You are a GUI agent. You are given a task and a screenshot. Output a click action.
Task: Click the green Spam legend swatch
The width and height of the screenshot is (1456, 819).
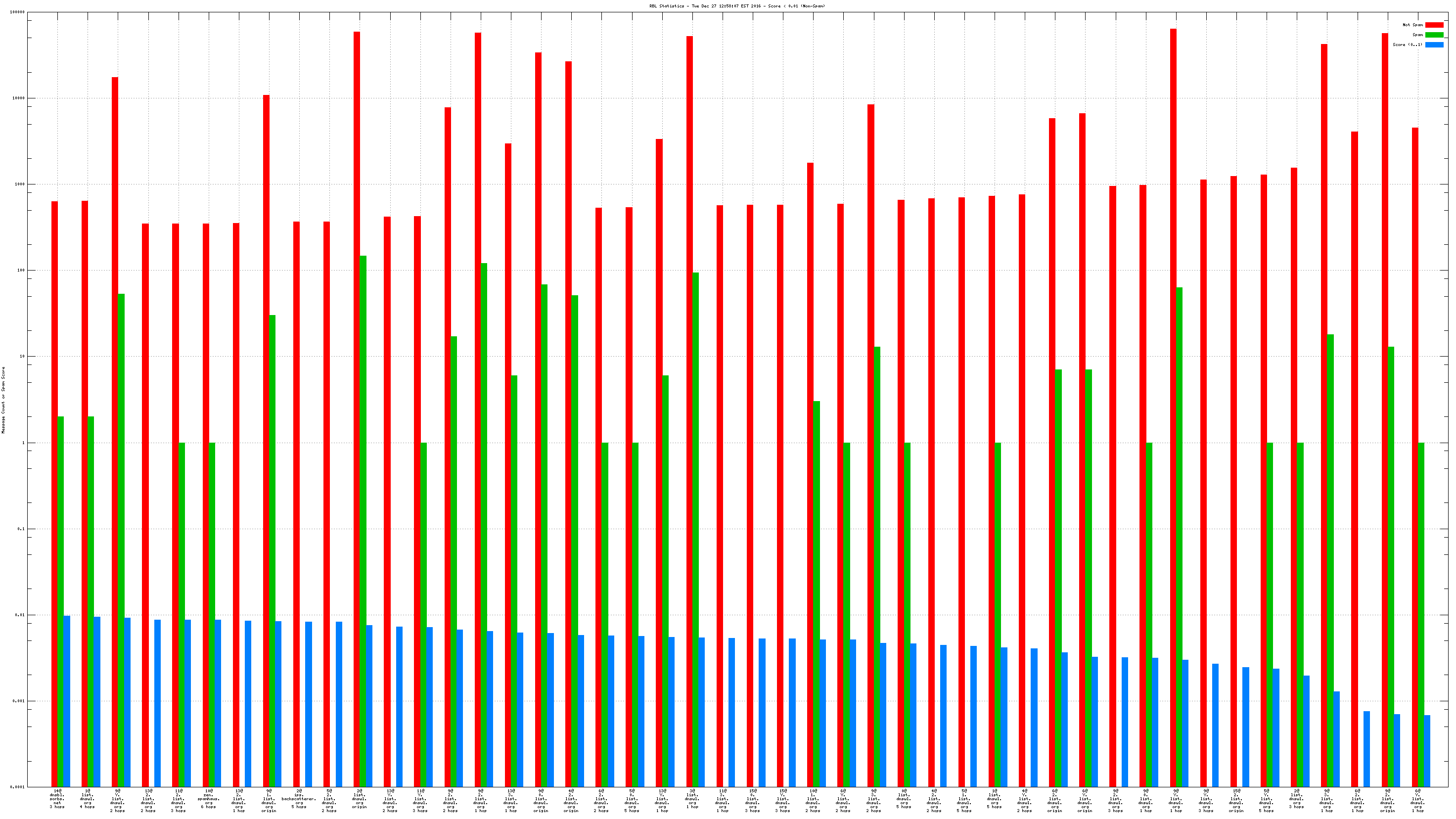point(1434,35)
